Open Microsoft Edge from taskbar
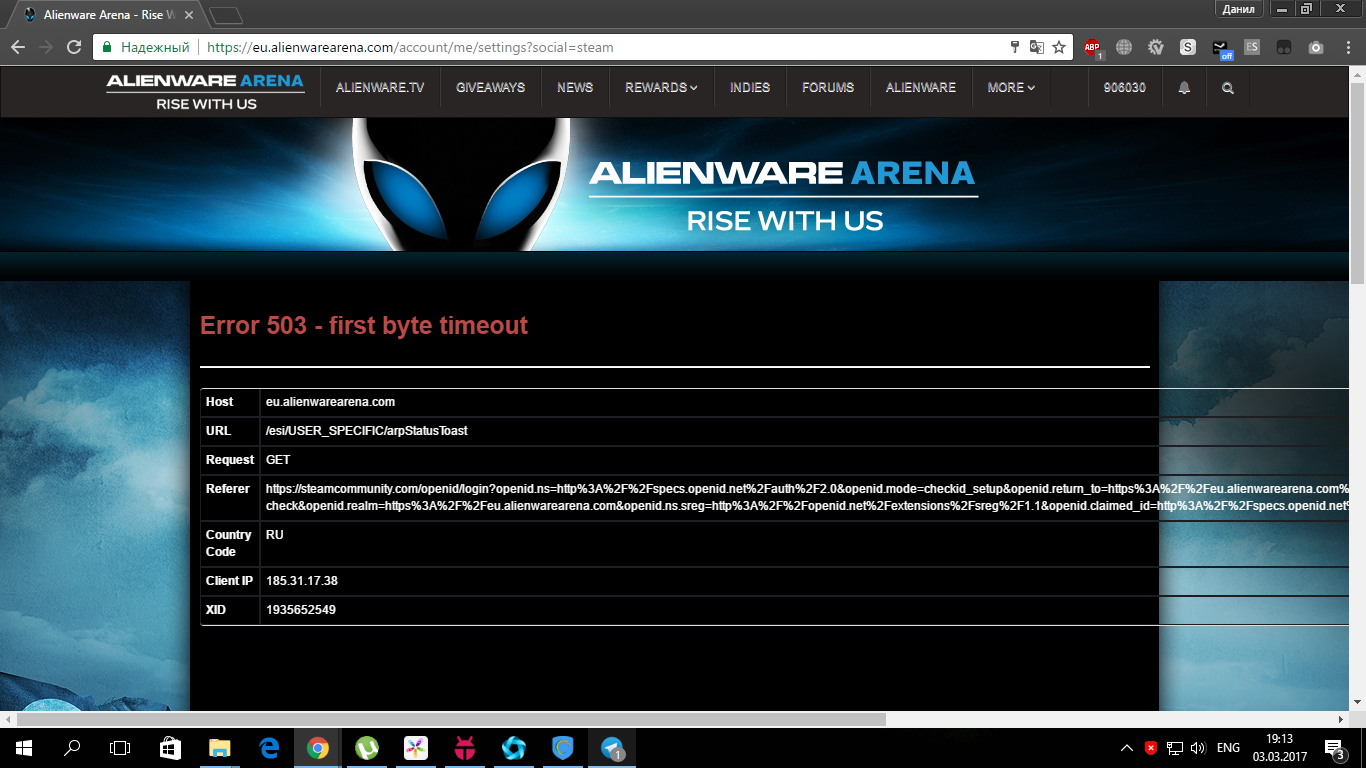Viewport: 1366px width, 768px height. [x=268, y=747]
